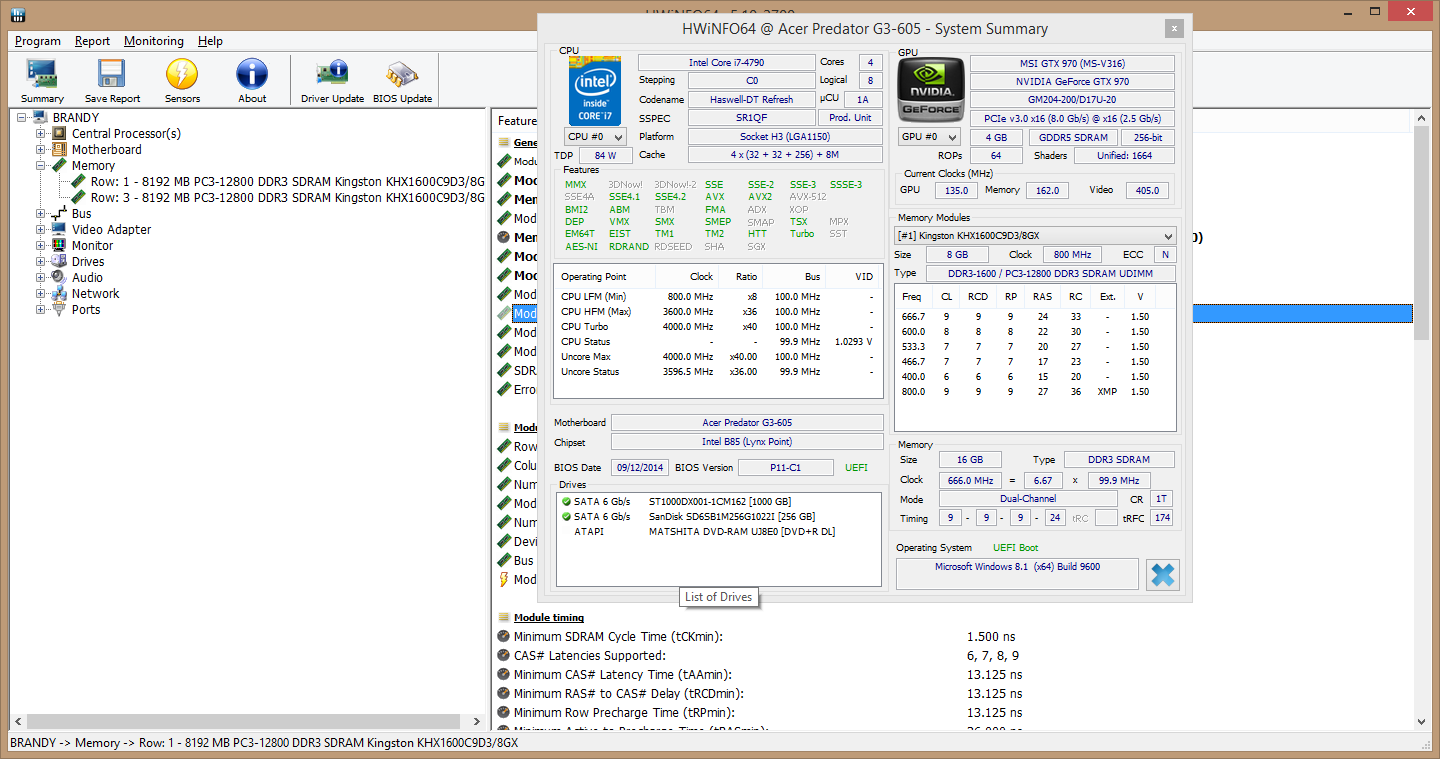The height and width of the screenshot is (759, 1440).
Task: Collapse the BRANDY root node
Action: point(22,118)
